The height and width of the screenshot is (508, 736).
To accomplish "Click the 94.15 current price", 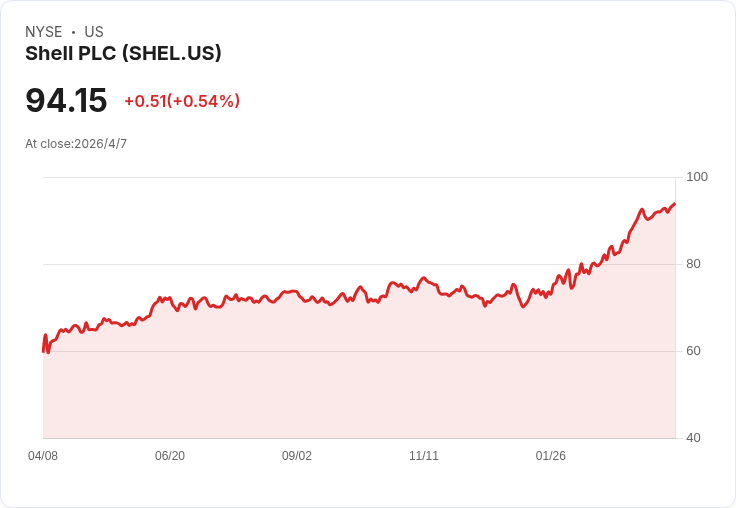I will click(x=66, y=100).
